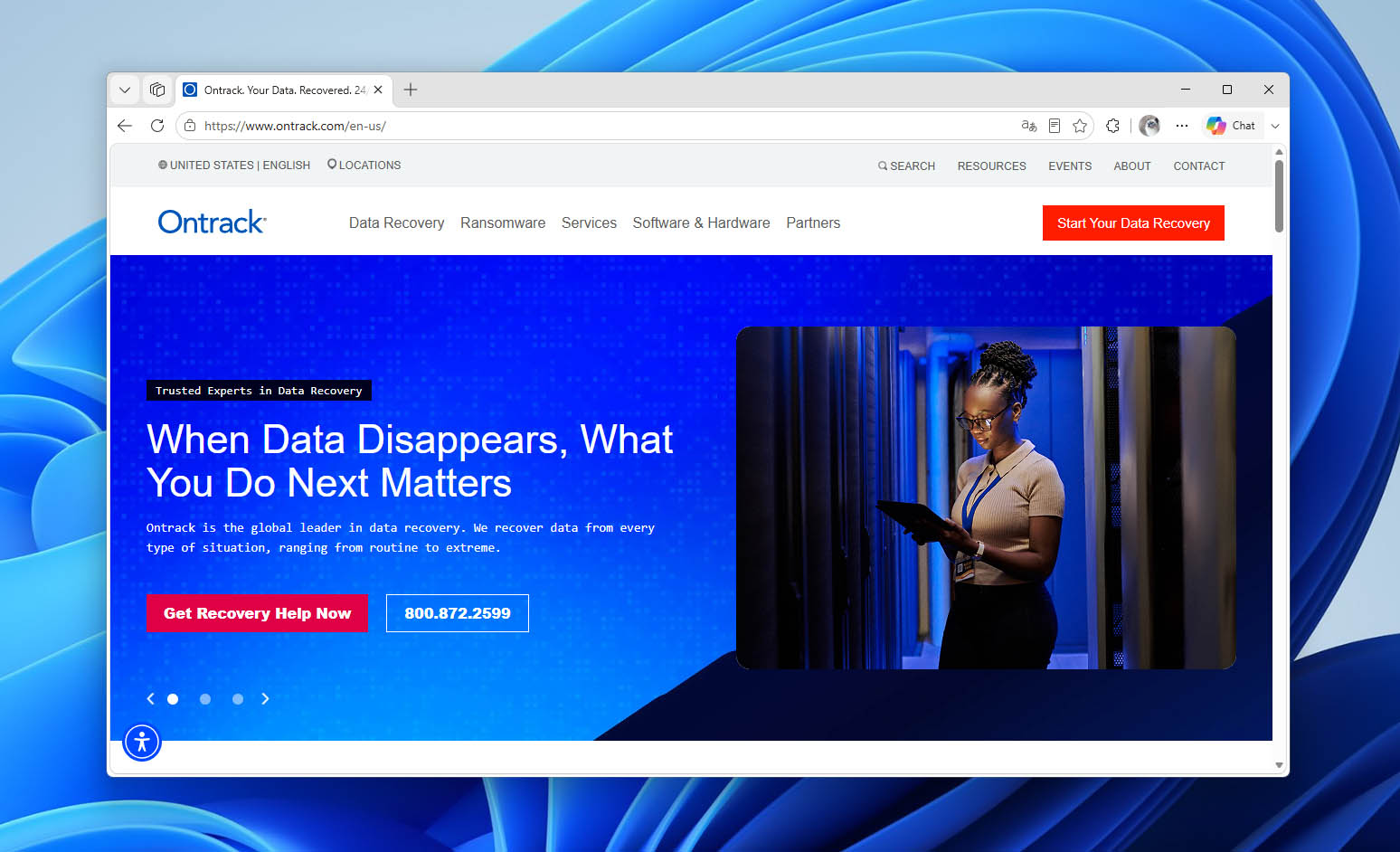Open browser extensions puzzle icon
This screenshot has height=852, width=1400.
pos(1112,126)
